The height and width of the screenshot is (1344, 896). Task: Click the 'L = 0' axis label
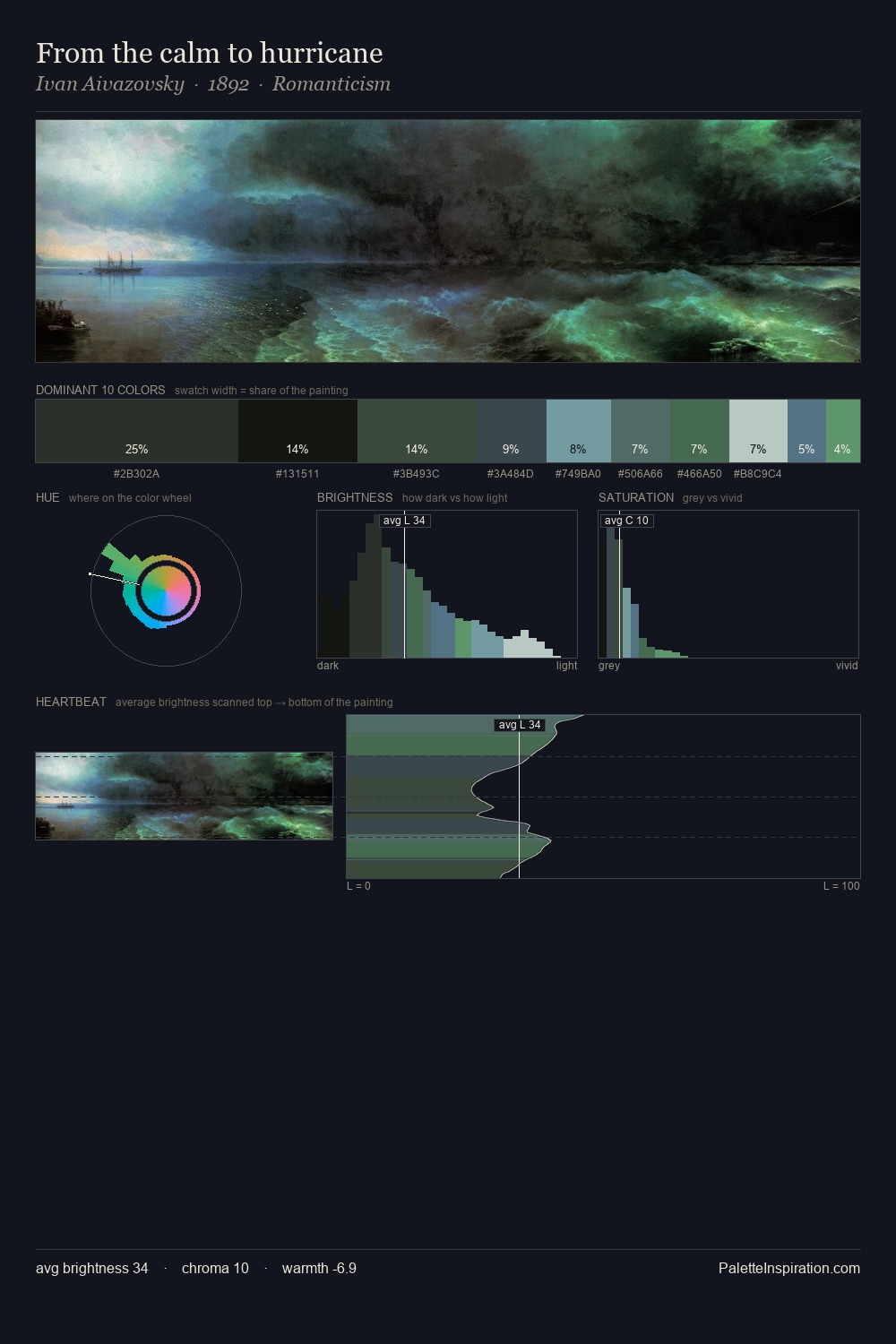[358, 886]
